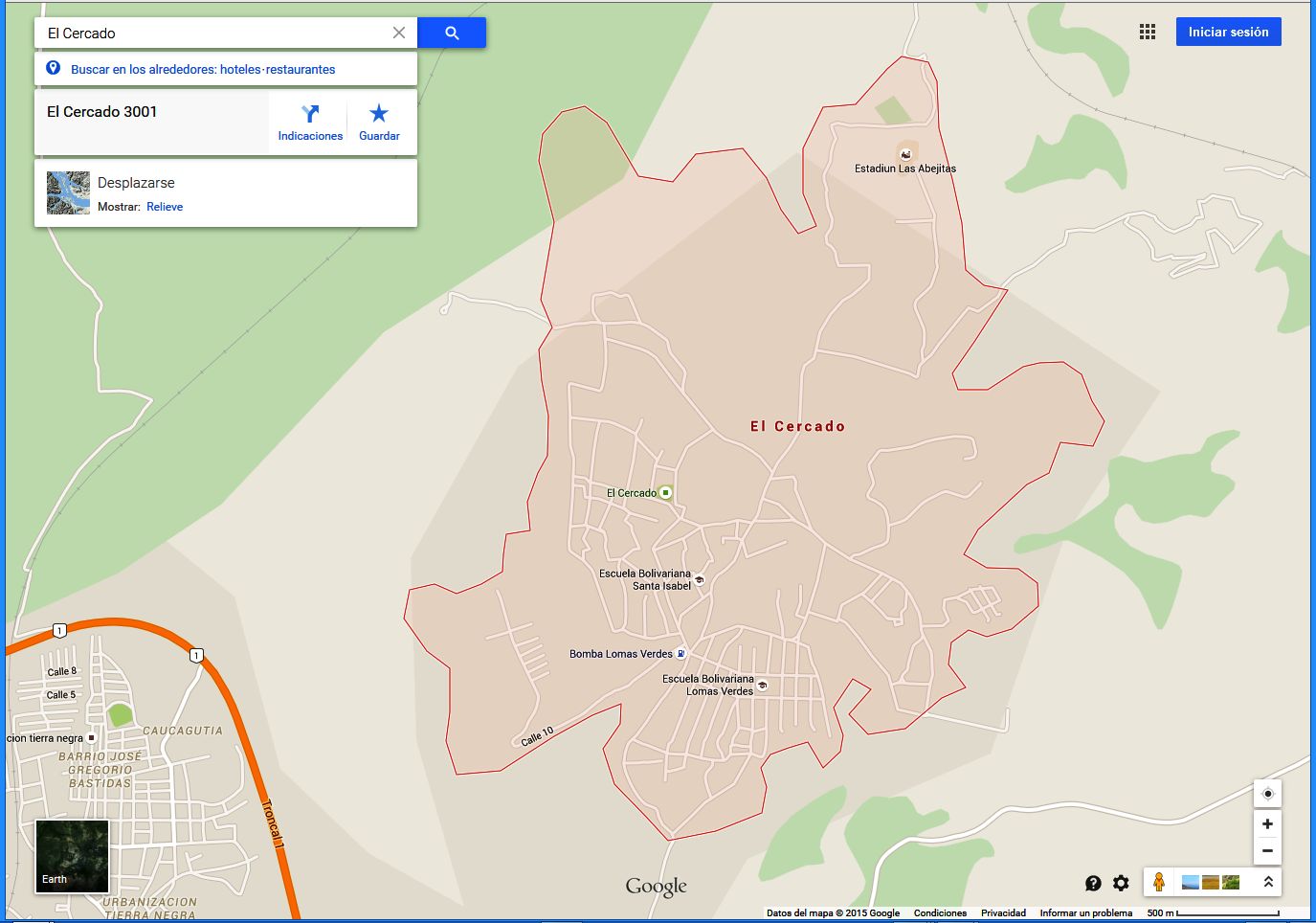Switch to Earth satellite view

point(72,856)
